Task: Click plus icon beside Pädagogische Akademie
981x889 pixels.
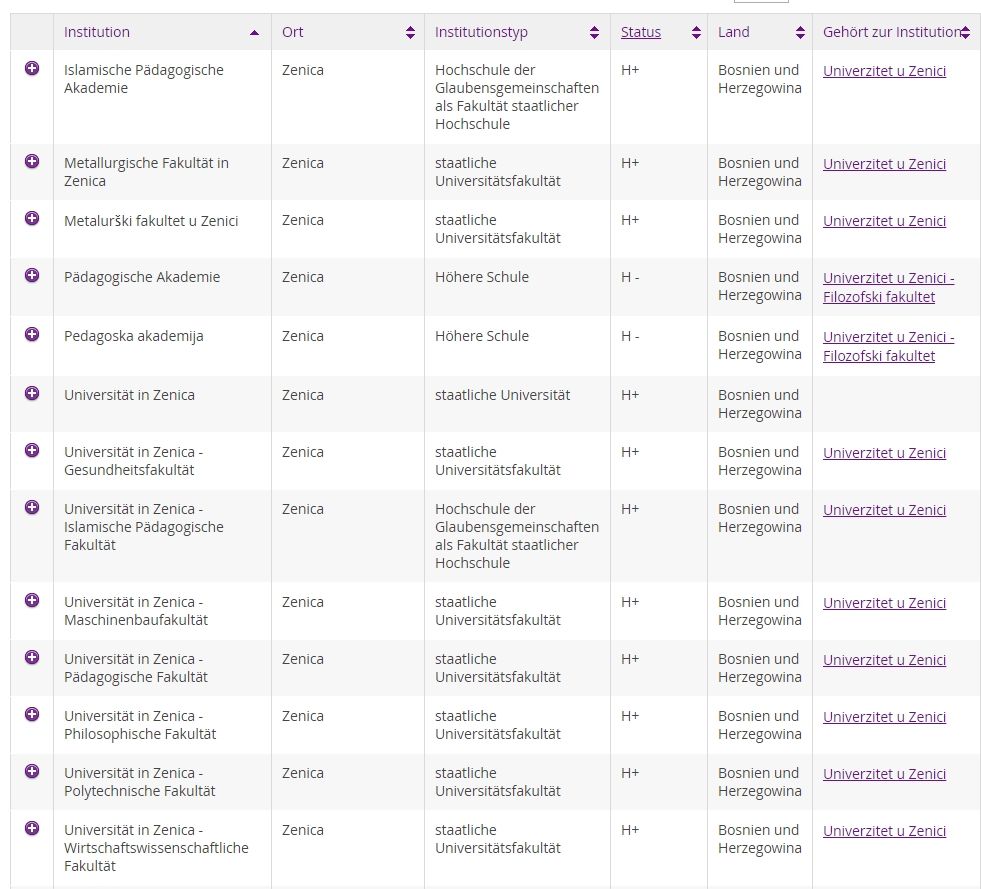Action: (32, 275)
